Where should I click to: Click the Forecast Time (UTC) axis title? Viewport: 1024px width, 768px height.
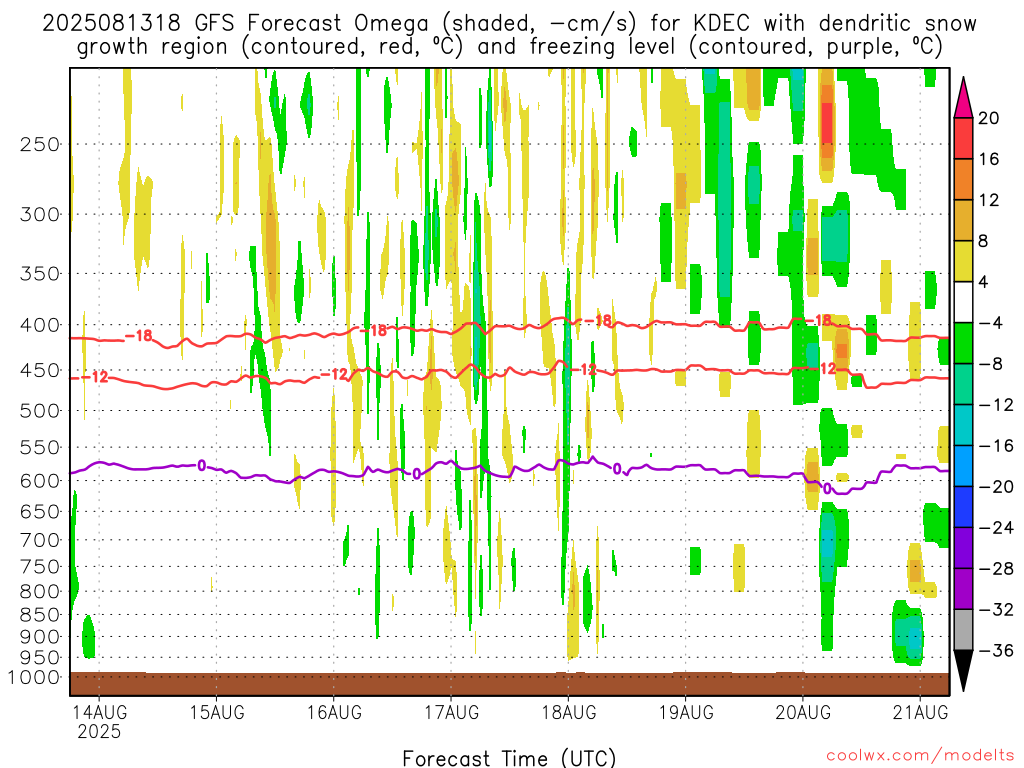pyautogui.click(x=509, y=758)
